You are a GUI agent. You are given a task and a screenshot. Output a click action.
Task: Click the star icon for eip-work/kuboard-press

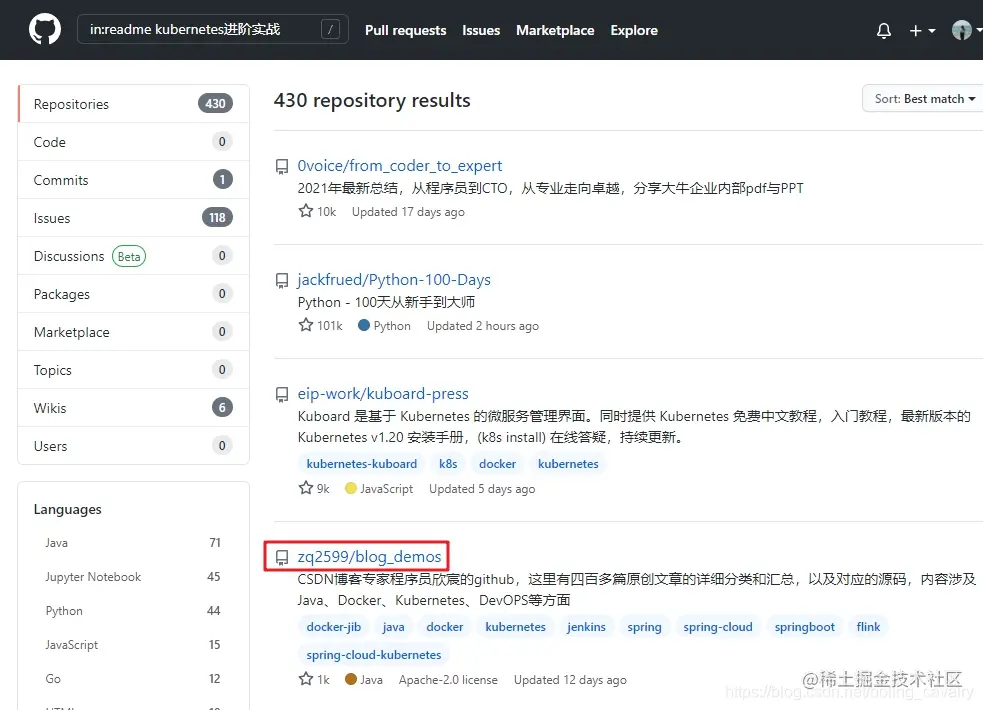[305, 488]
